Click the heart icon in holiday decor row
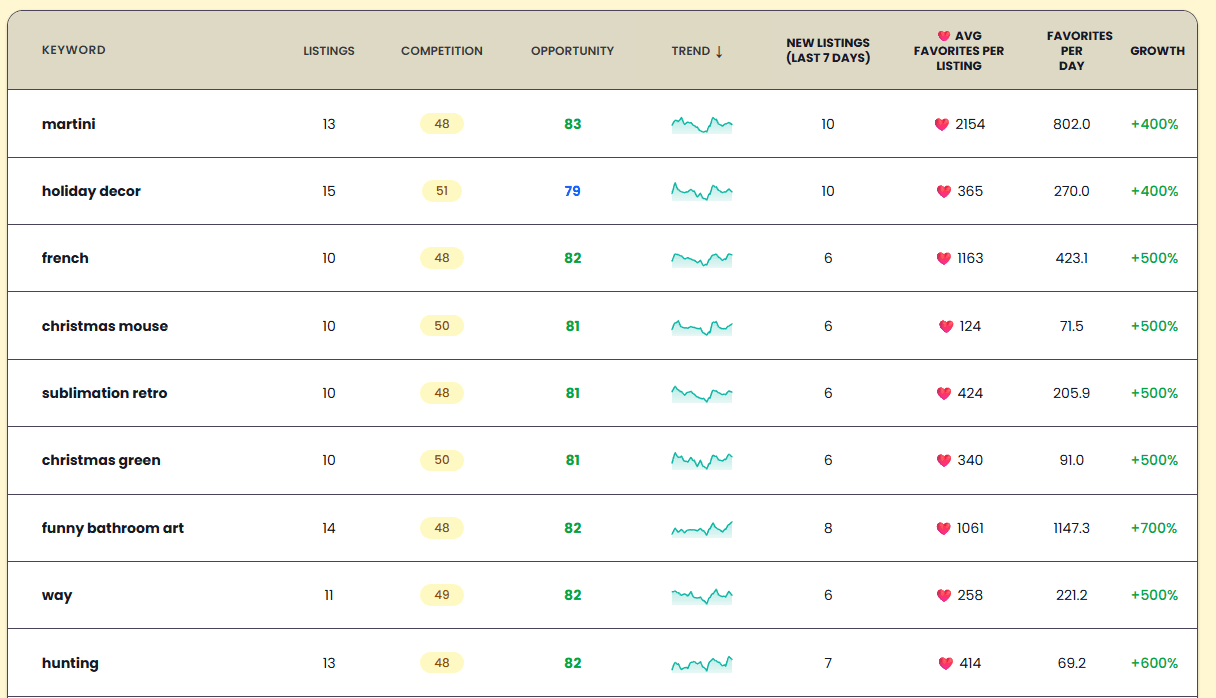 (944, 191)
